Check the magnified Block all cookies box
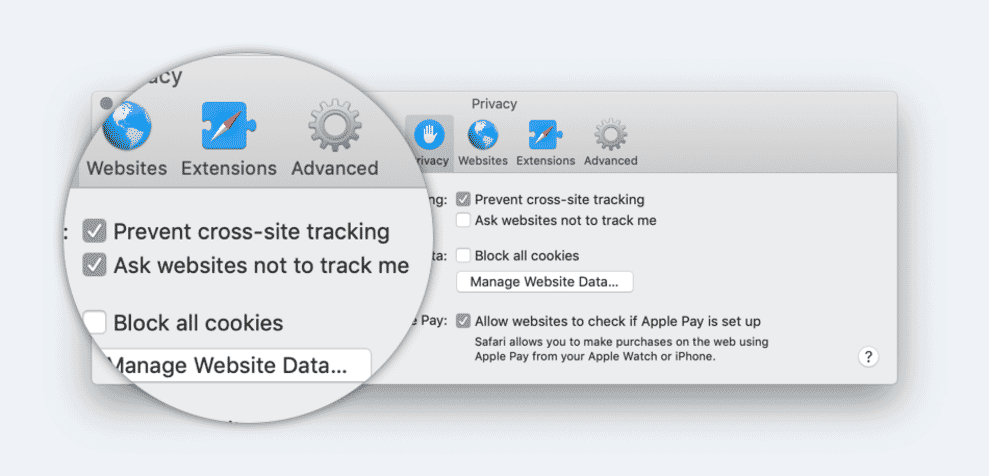This screenshot has width=989, height=476. (x=95, y=323)
